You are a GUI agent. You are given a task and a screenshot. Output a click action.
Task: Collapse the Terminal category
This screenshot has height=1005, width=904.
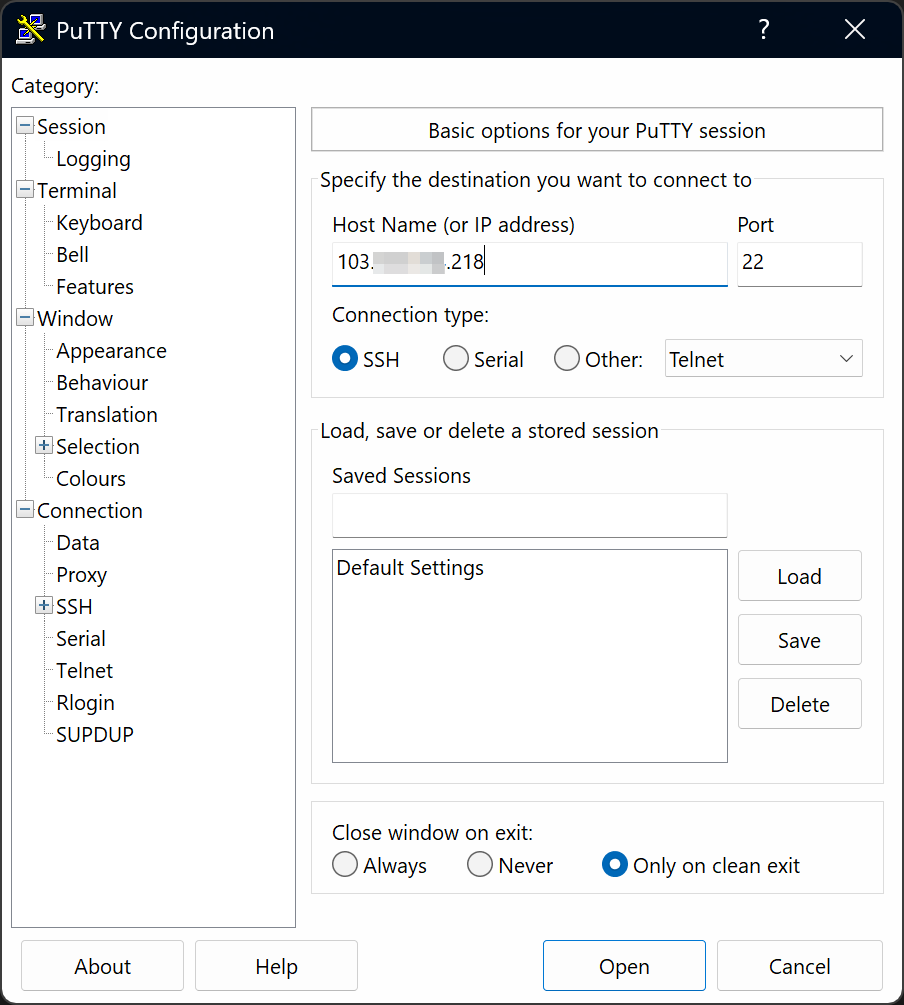[25, 190]
